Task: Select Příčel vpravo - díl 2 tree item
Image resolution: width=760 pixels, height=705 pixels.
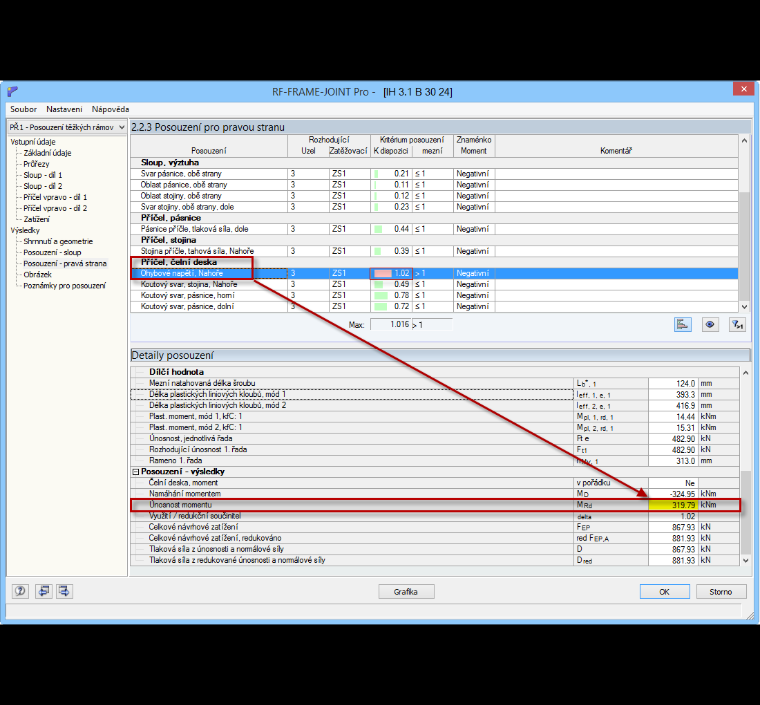Action: 55,208
